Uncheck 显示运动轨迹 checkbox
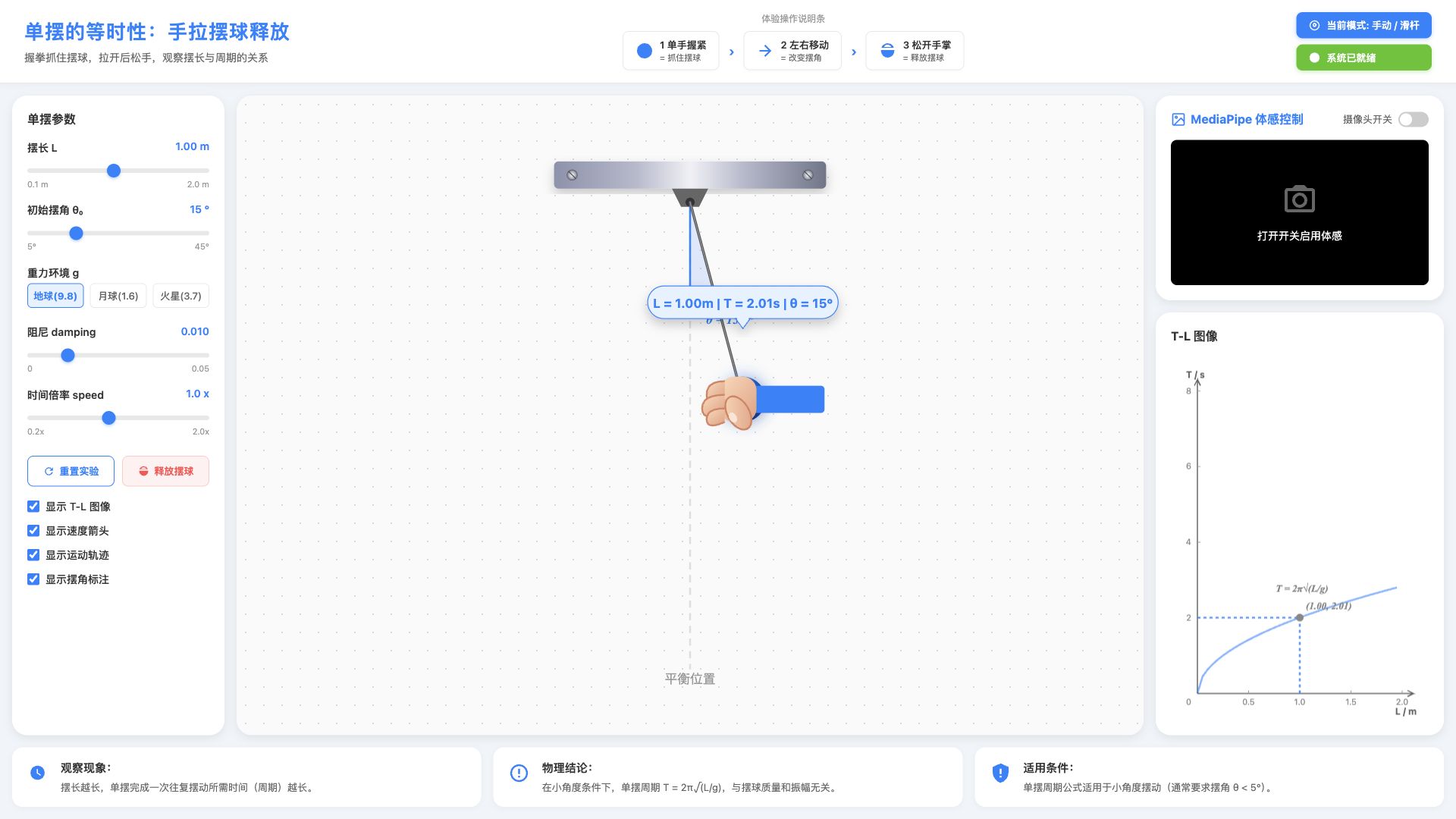 (x=33, y=555)
